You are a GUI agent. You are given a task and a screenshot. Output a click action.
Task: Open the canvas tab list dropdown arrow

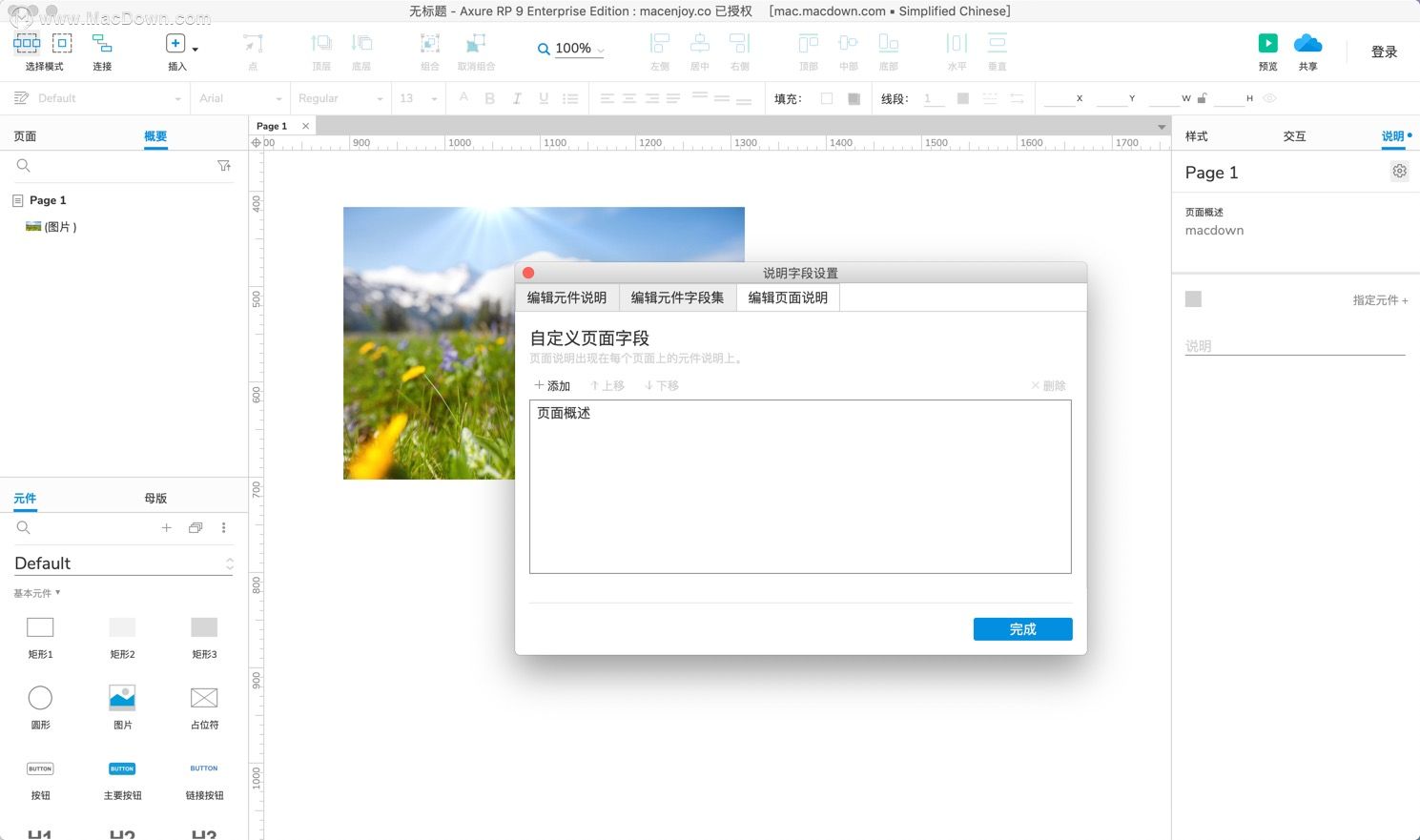[1162, 127]
